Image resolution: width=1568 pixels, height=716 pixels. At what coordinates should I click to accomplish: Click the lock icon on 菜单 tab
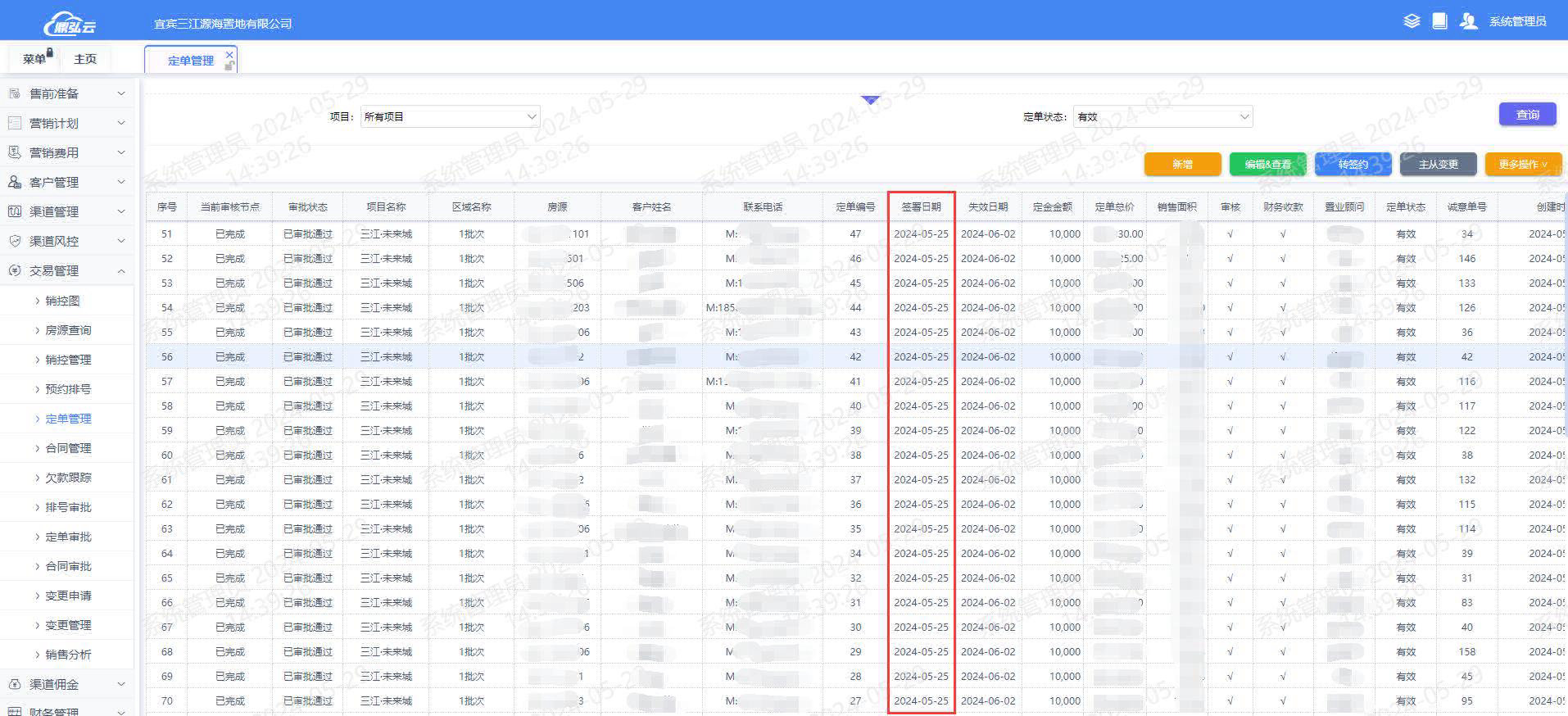(x=50, y=52)
